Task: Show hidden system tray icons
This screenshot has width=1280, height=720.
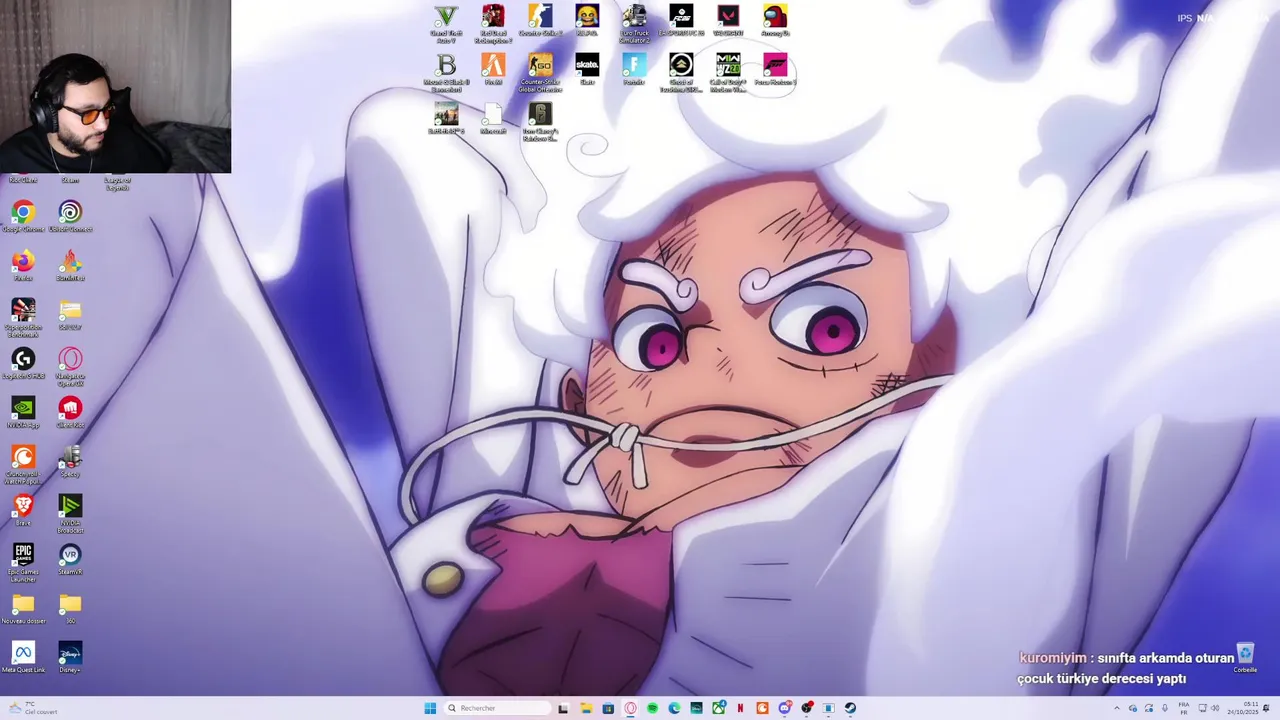Action: pyautogui.click(x=1117, y=708)
